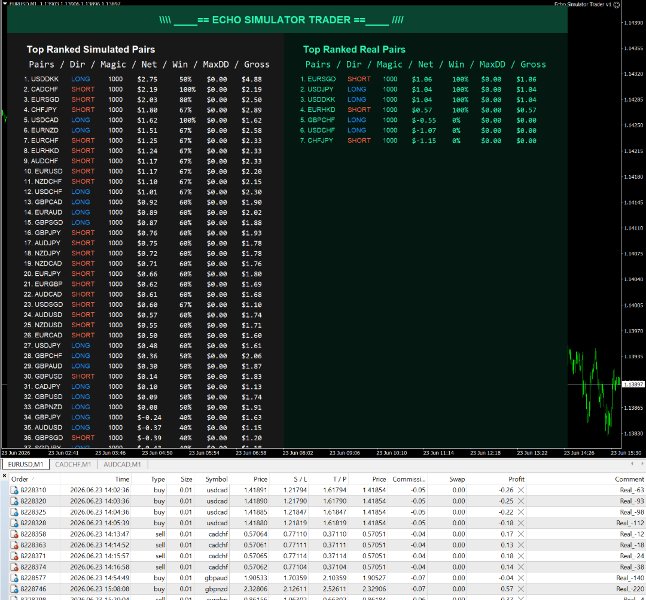Sort by the S / L column header

[x=300, y=479]
